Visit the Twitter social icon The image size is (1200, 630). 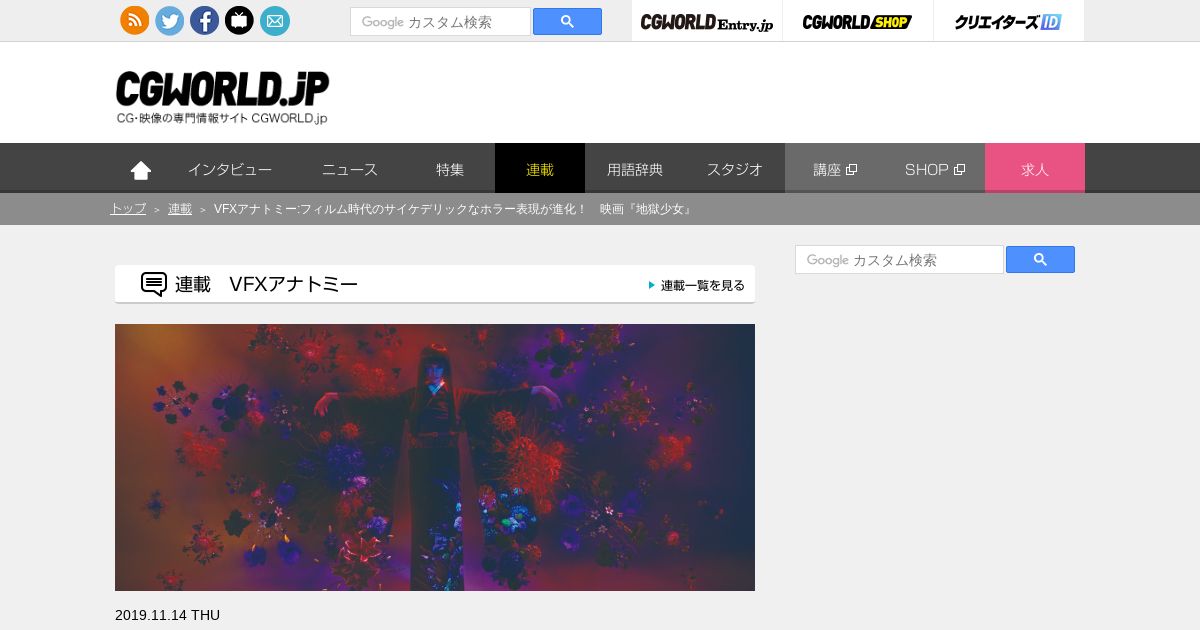tap(170, 20)
